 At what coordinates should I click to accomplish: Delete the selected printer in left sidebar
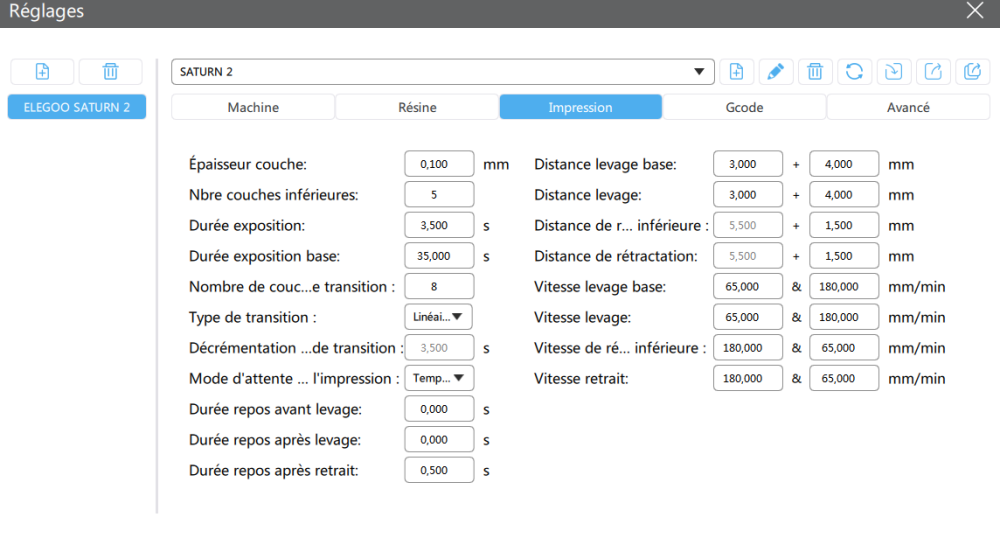(x=110, y=71)
